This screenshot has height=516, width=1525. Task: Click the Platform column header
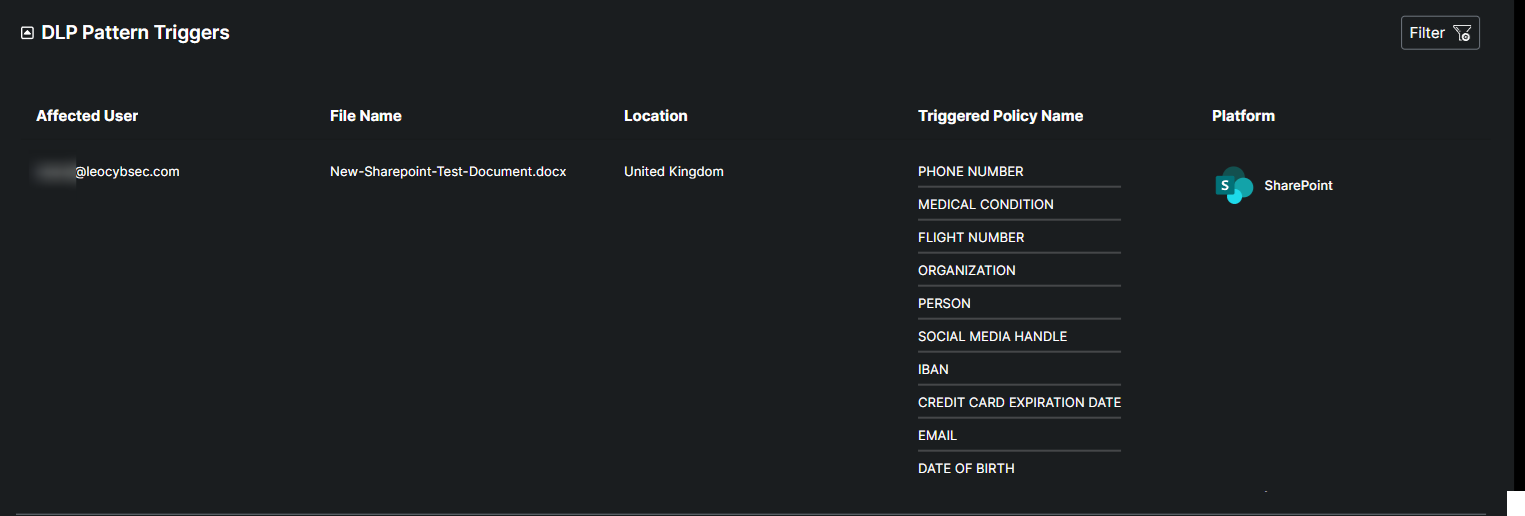(1243, 116)
